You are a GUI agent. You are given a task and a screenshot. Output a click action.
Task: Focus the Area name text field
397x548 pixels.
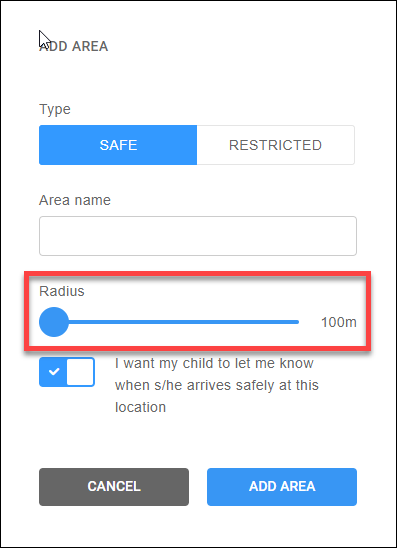(198, 236)
